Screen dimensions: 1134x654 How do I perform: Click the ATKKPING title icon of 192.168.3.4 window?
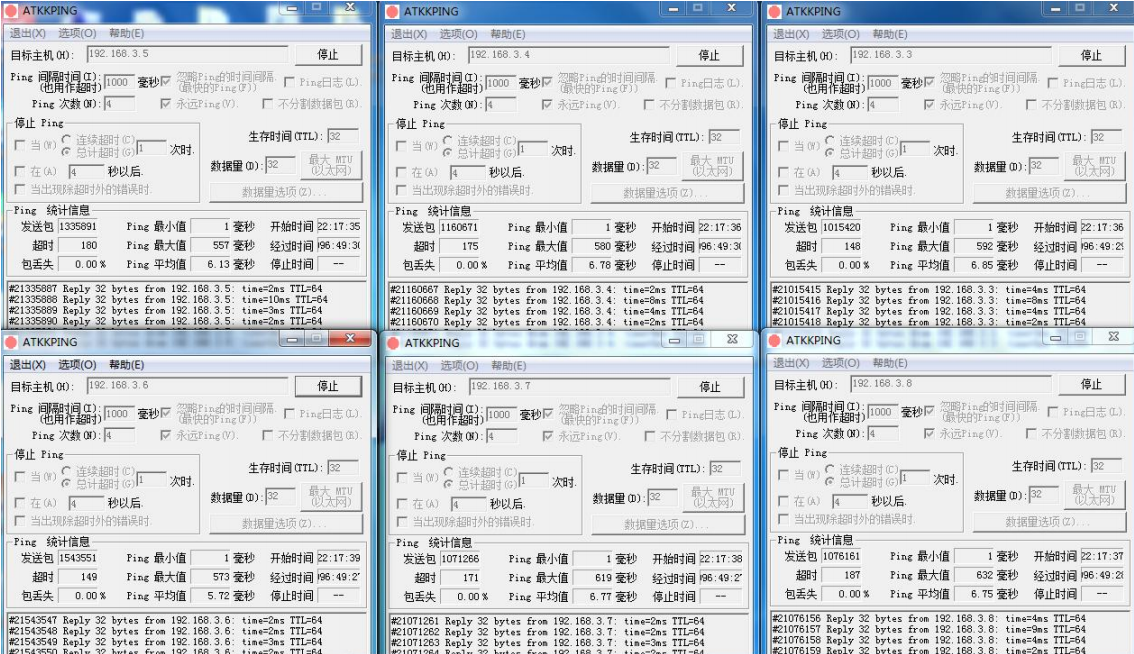click(393, 12)
